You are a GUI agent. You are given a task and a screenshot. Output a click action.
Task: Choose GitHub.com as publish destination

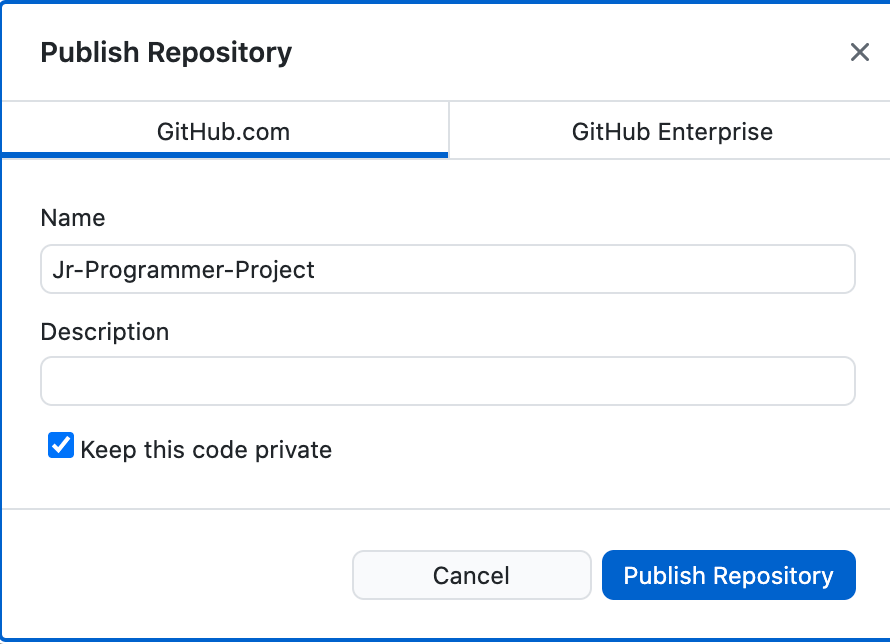click(x=224, y=131)
